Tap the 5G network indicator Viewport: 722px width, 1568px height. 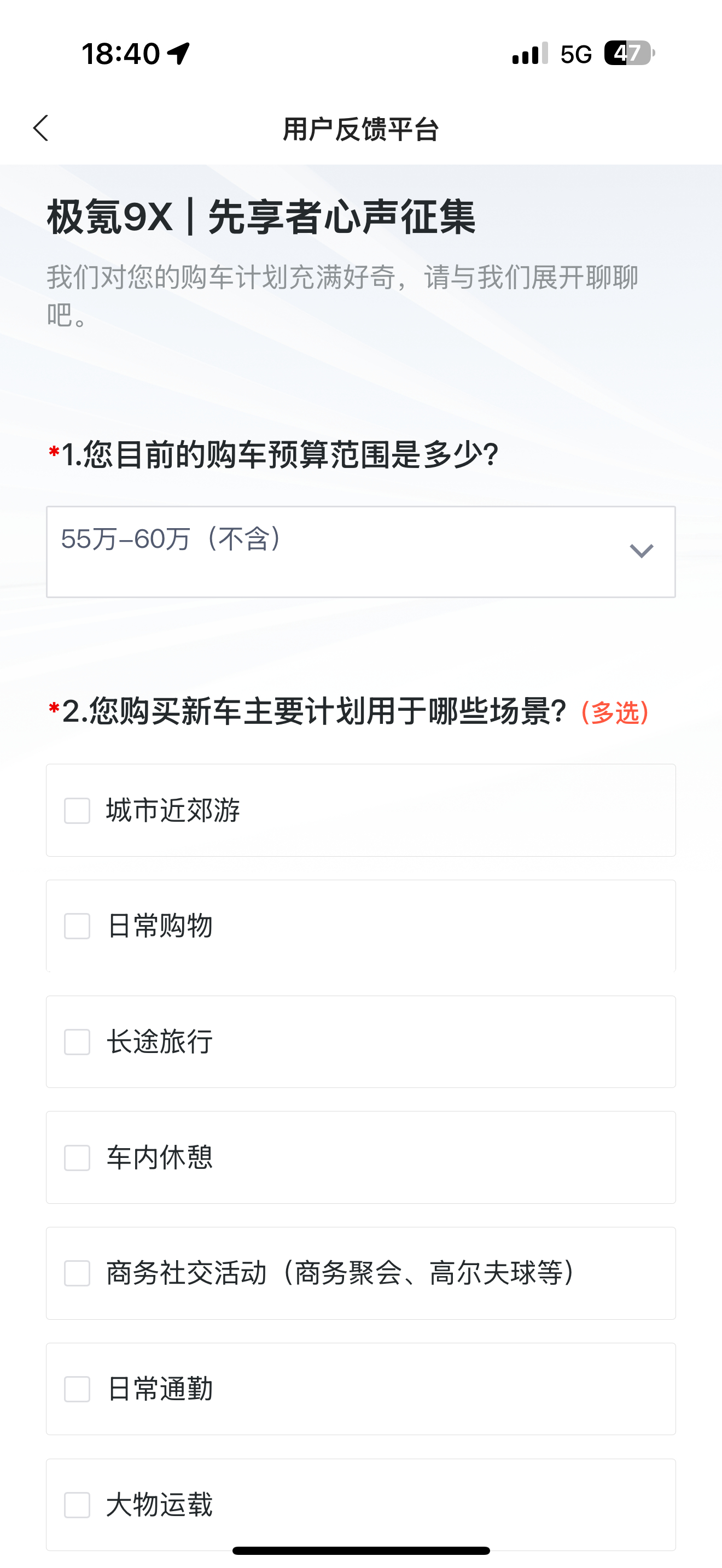[576, 54]
